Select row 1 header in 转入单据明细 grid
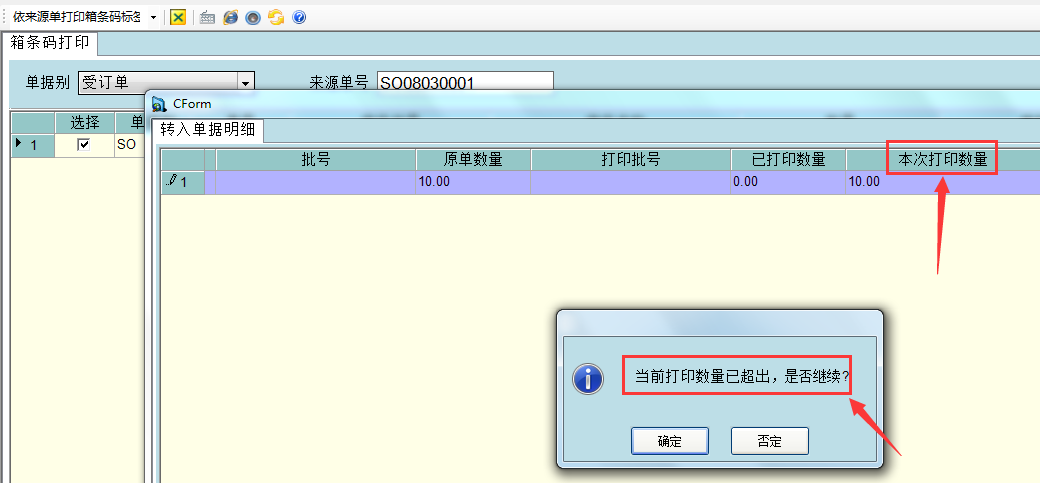The image size is (1040, 483). click(x=183, y=182)
